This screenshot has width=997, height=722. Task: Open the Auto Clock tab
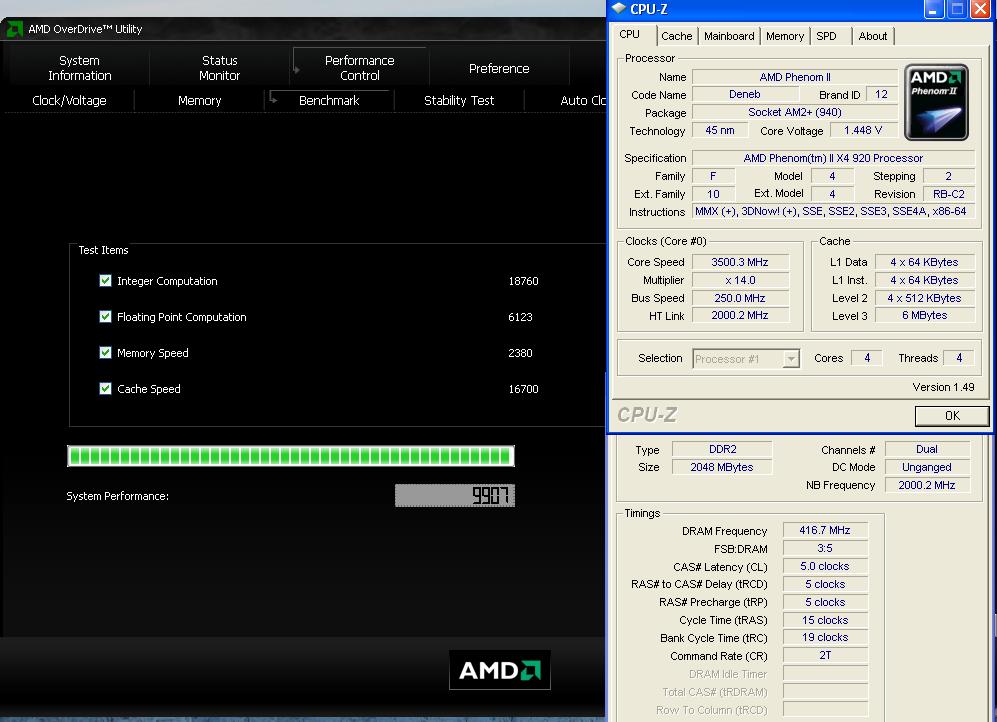(582, 100)
